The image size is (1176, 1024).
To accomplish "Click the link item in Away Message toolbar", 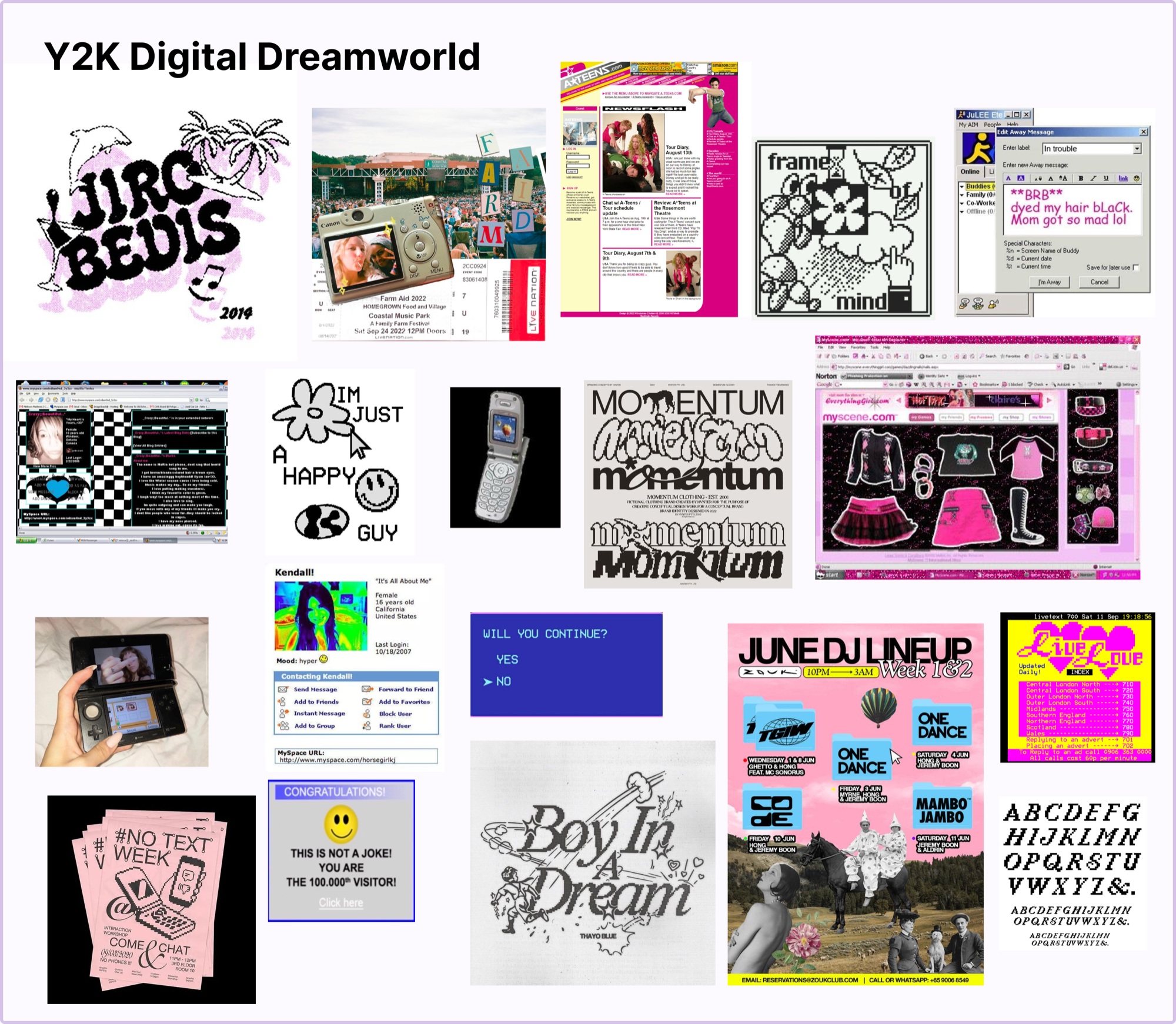I will [1123, 178].
